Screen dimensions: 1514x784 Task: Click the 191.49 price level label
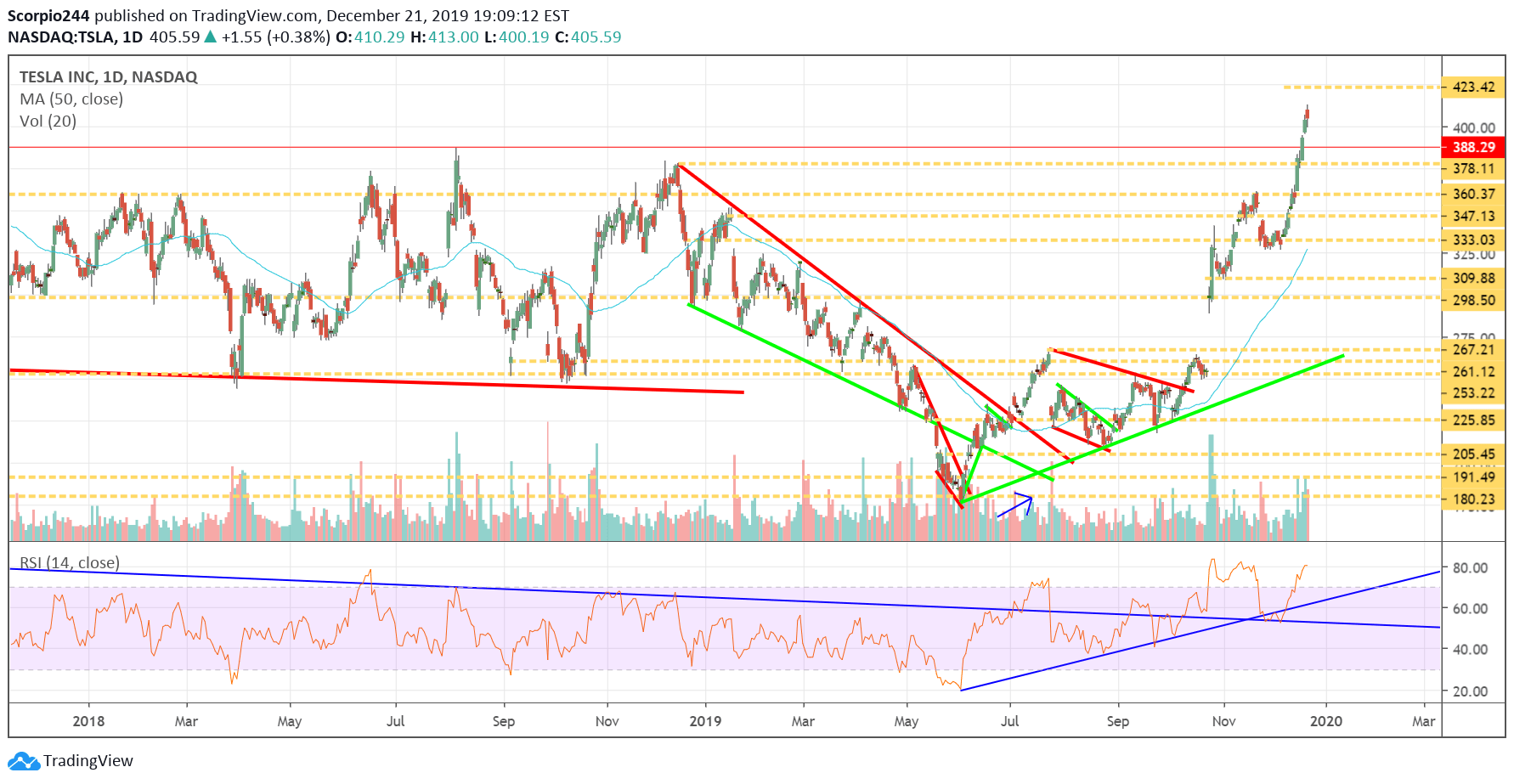(x=1473, y=477)
